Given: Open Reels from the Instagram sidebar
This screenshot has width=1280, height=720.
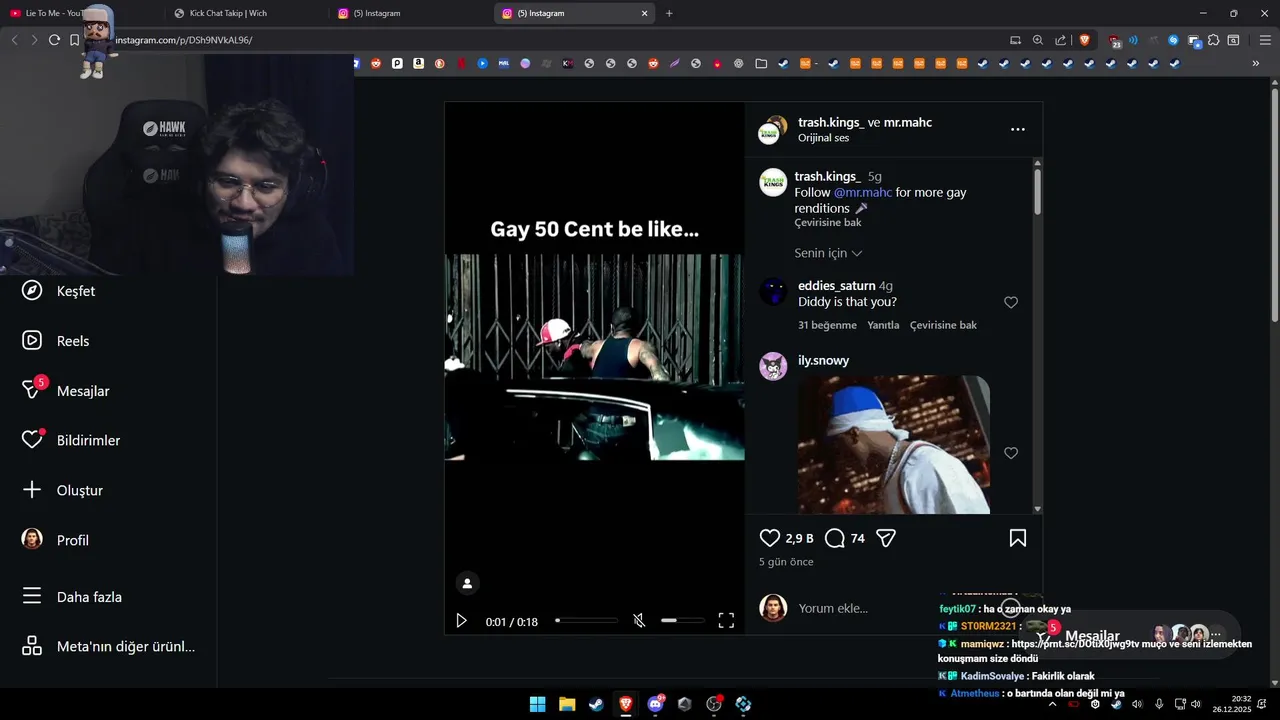Looking at the screenshot, I should pyautogui.click(x=55, y=341).
